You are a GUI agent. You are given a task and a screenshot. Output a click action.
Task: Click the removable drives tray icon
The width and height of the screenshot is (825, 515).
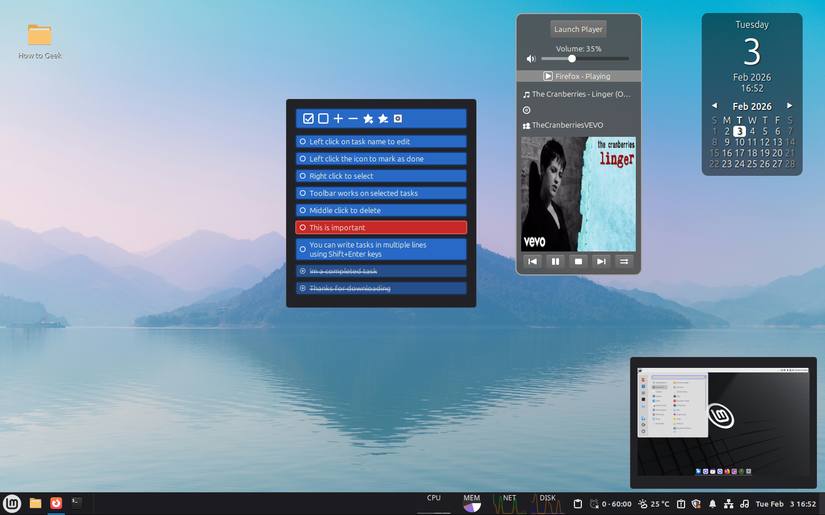point(680,504)
